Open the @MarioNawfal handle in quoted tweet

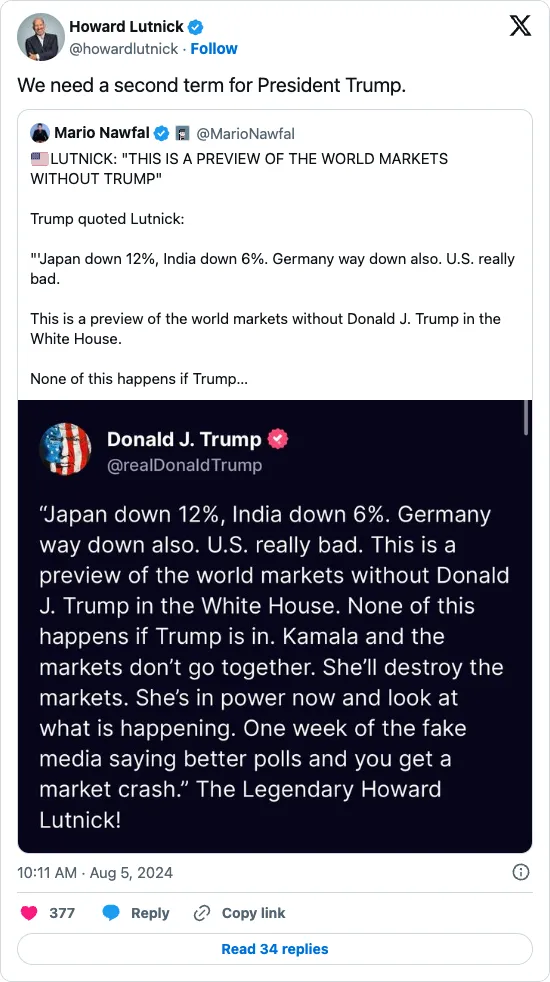[245, 133]
